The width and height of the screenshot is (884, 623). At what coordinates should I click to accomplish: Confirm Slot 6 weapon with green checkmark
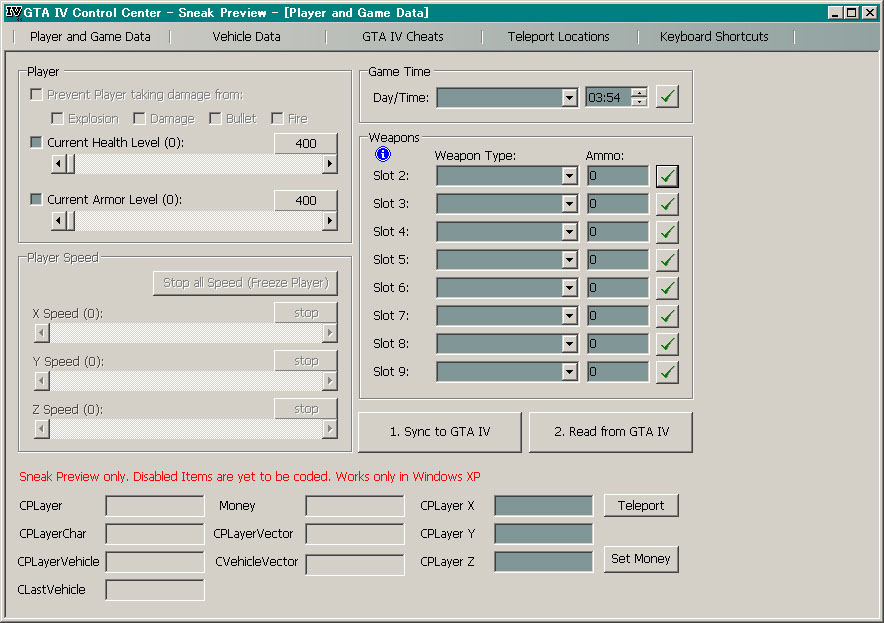[x=667, y=288]
